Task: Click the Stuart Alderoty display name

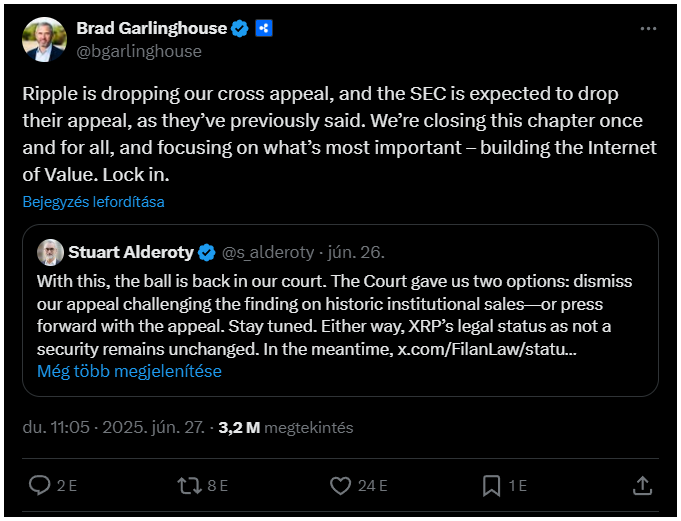Action: 131,252
